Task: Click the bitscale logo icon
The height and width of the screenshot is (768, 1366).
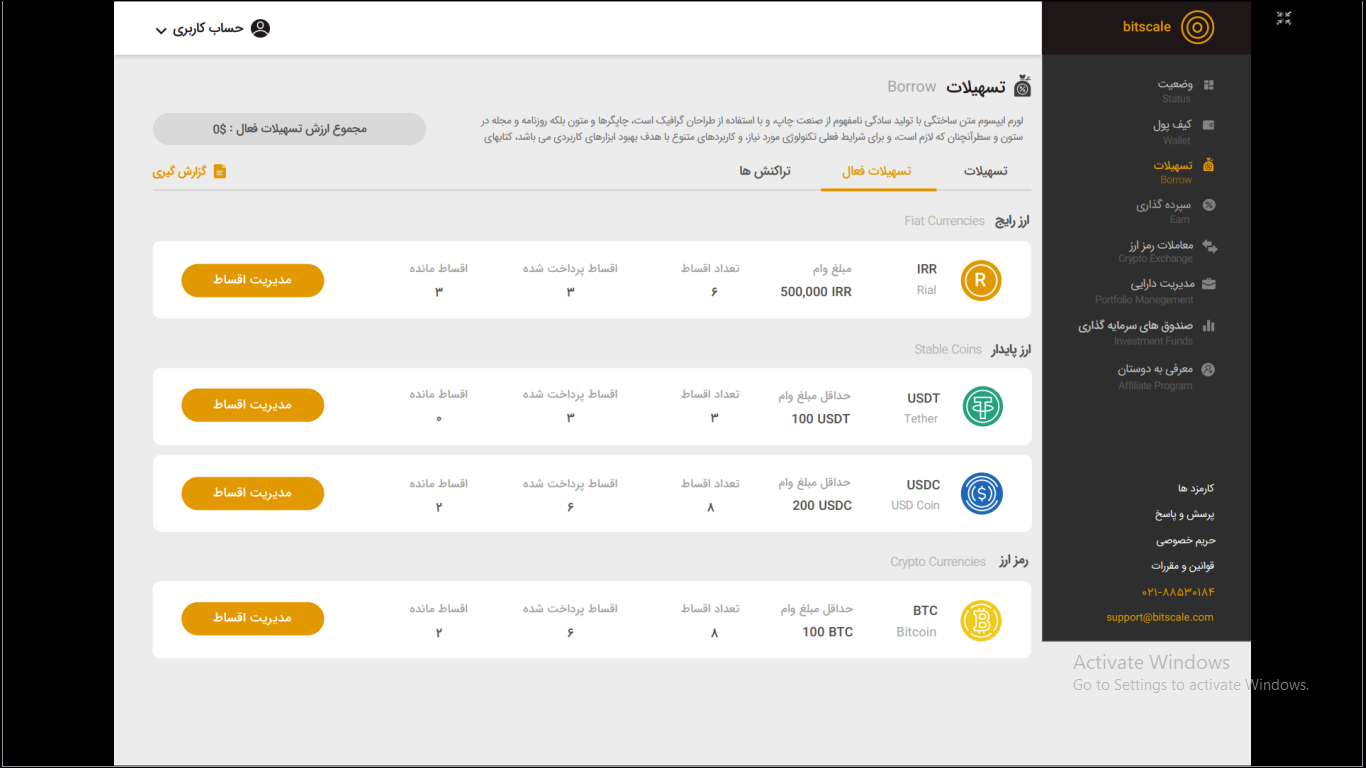Action: (1197, 28)
